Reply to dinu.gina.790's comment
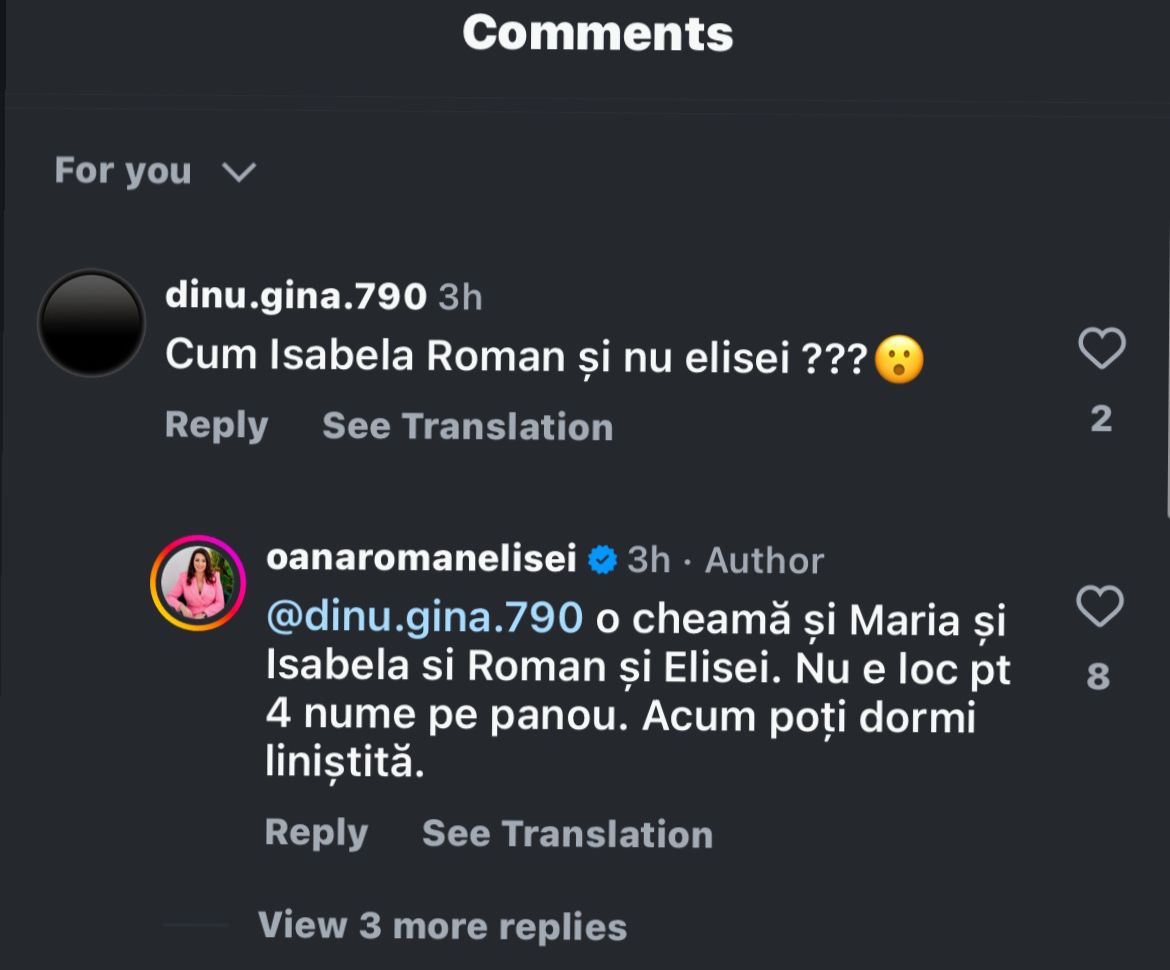This screenshot has width=1170, height=970. tap(216, 426)
